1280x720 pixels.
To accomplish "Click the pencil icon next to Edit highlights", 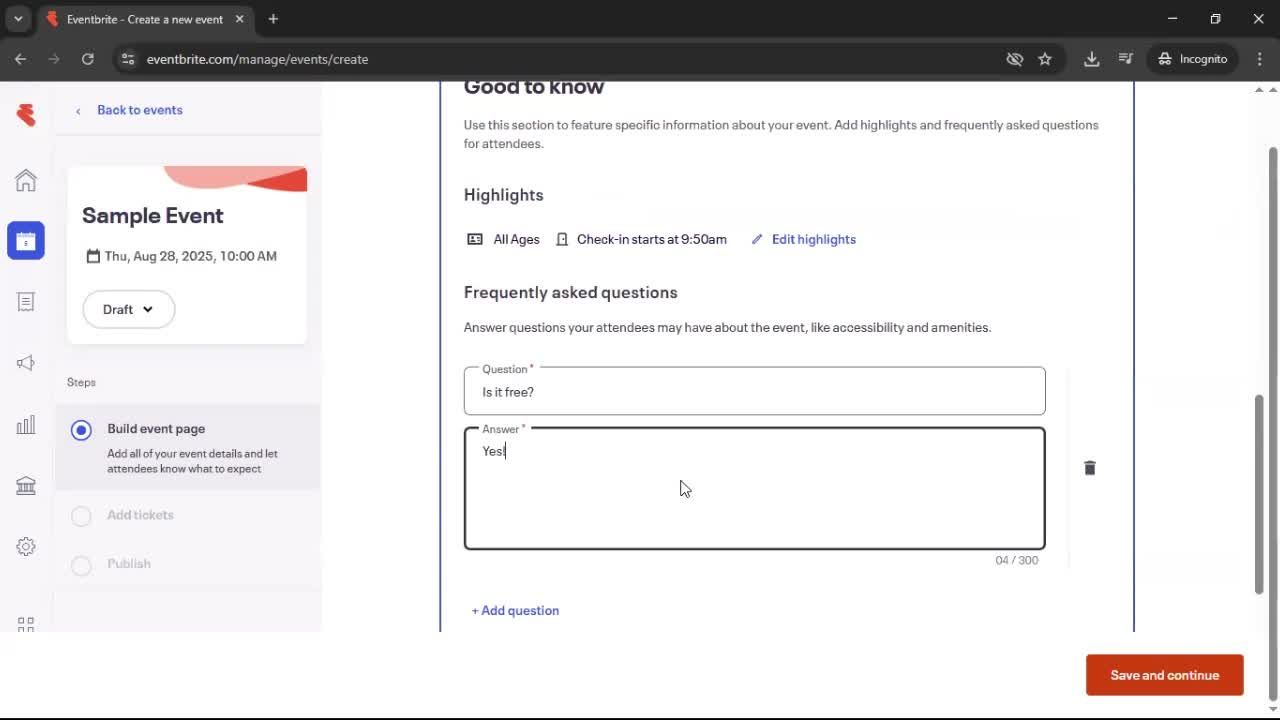I will coord(757,239).
